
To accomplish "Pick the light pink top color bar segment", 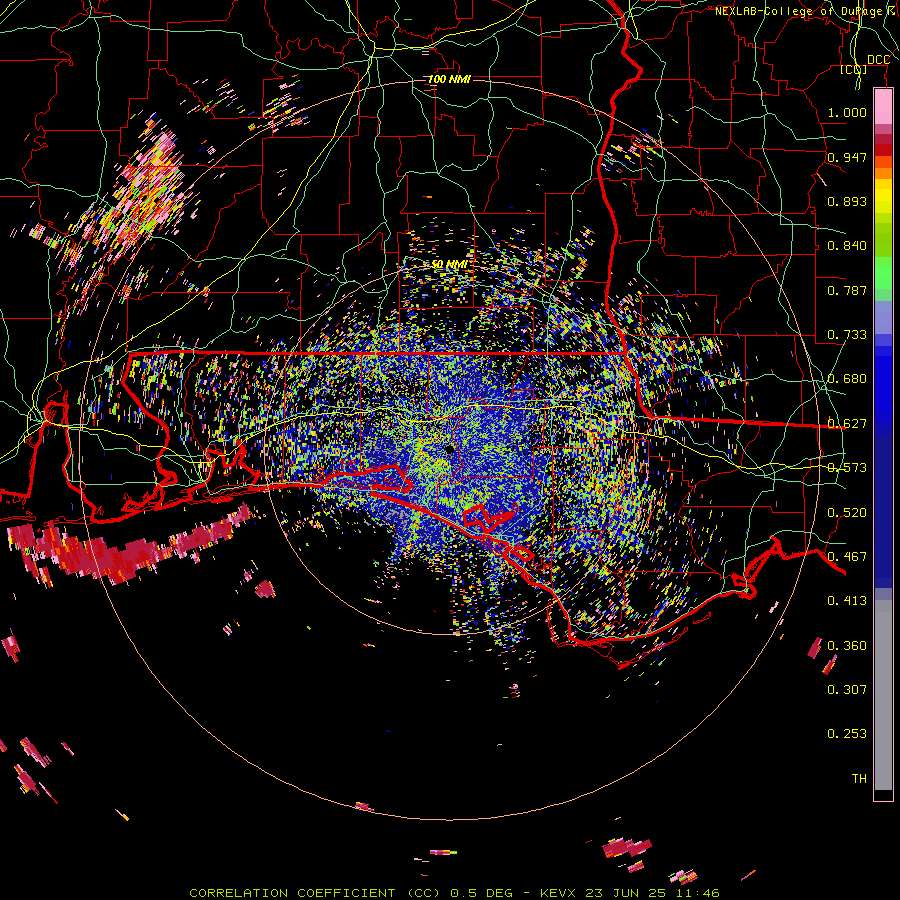I will [883, 107].
